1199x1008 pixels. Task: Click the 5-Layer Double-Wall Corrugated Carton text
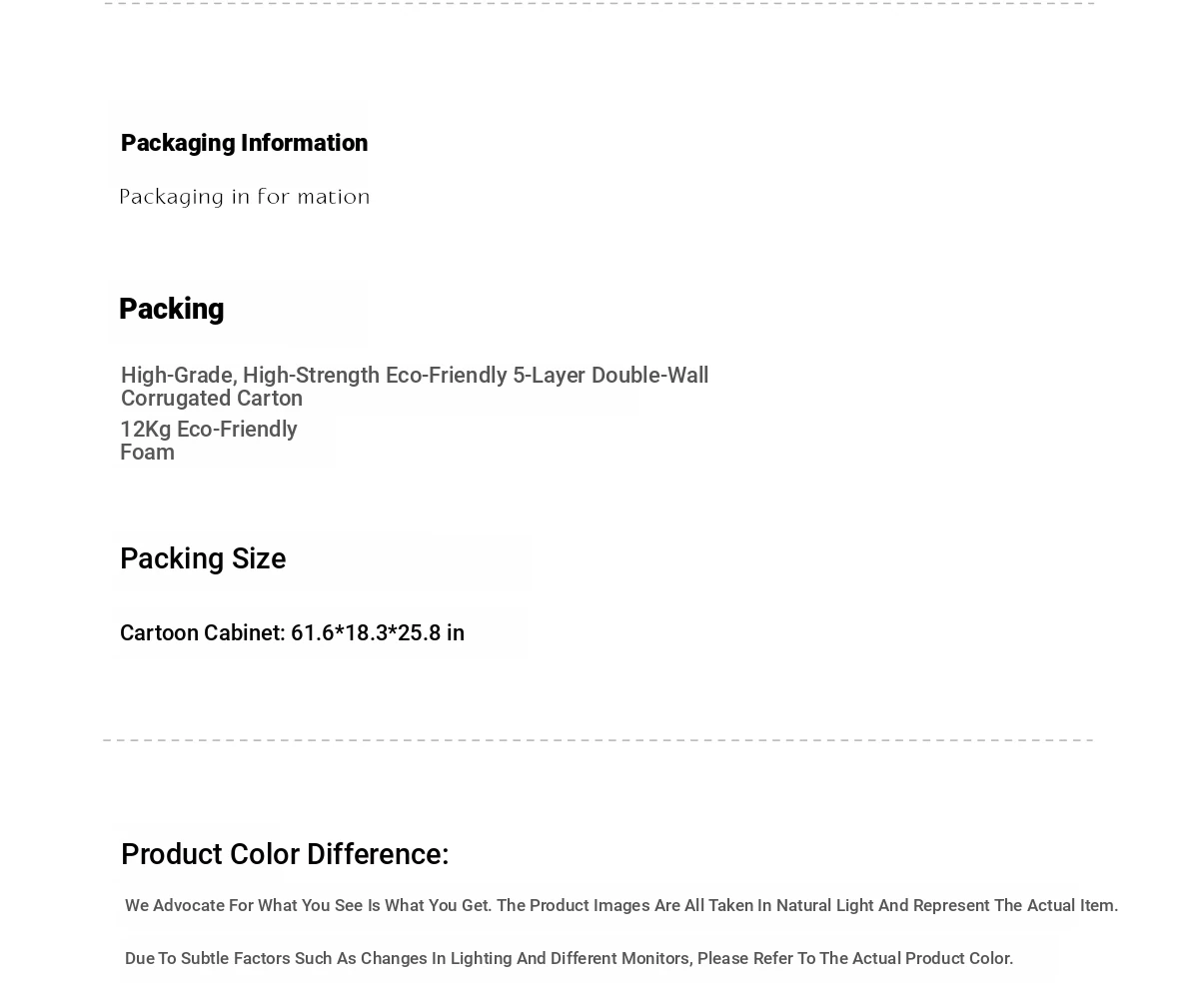tap(414, 387)
